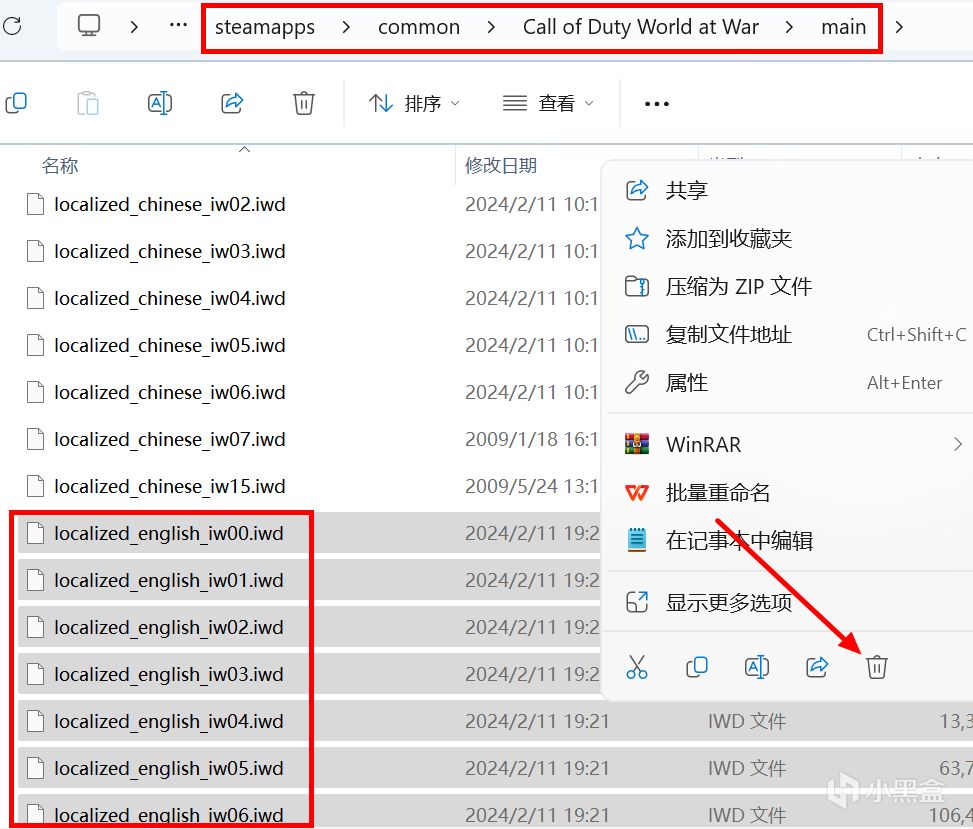Open Call of Duty World at War breadcrumb
Viewport: 973px width, 829px height.
click(640, 27)
